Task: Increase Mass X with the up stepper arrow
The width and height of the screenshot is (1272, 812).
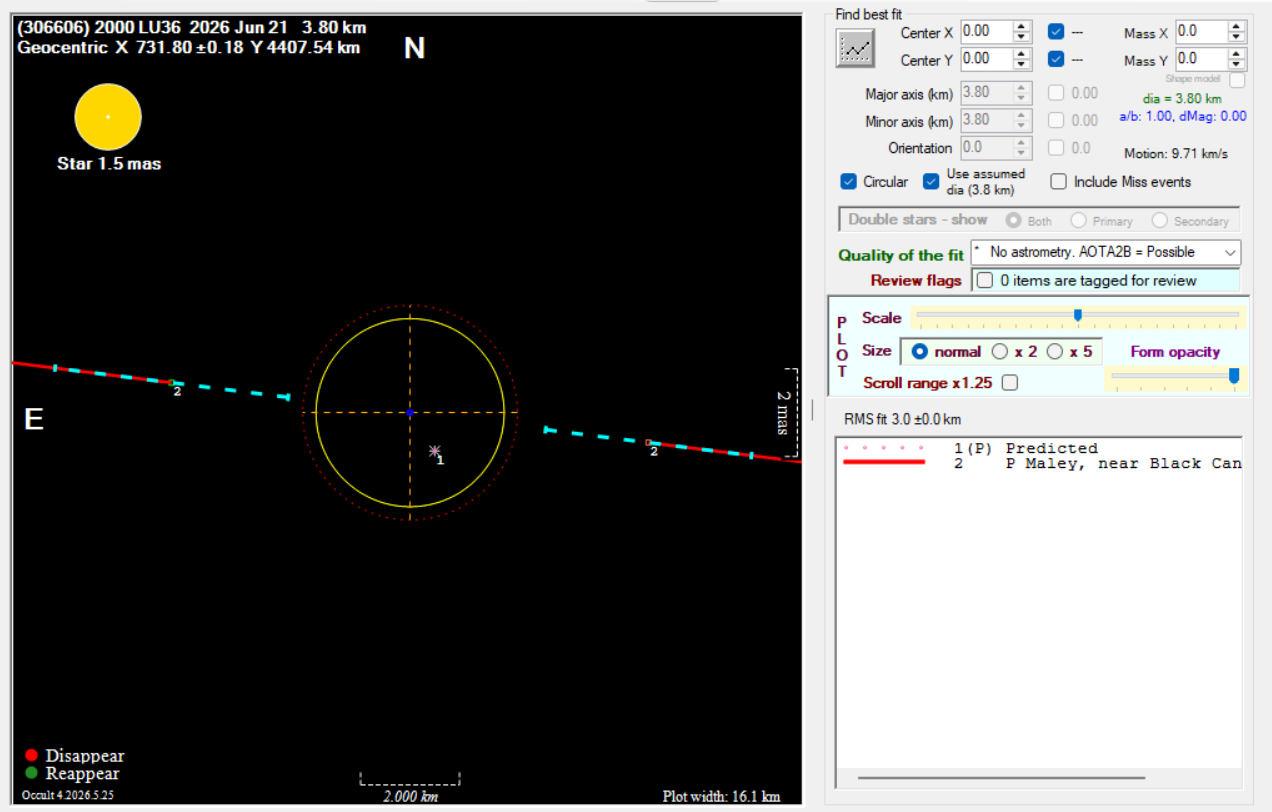Action: click(1237, 27)
